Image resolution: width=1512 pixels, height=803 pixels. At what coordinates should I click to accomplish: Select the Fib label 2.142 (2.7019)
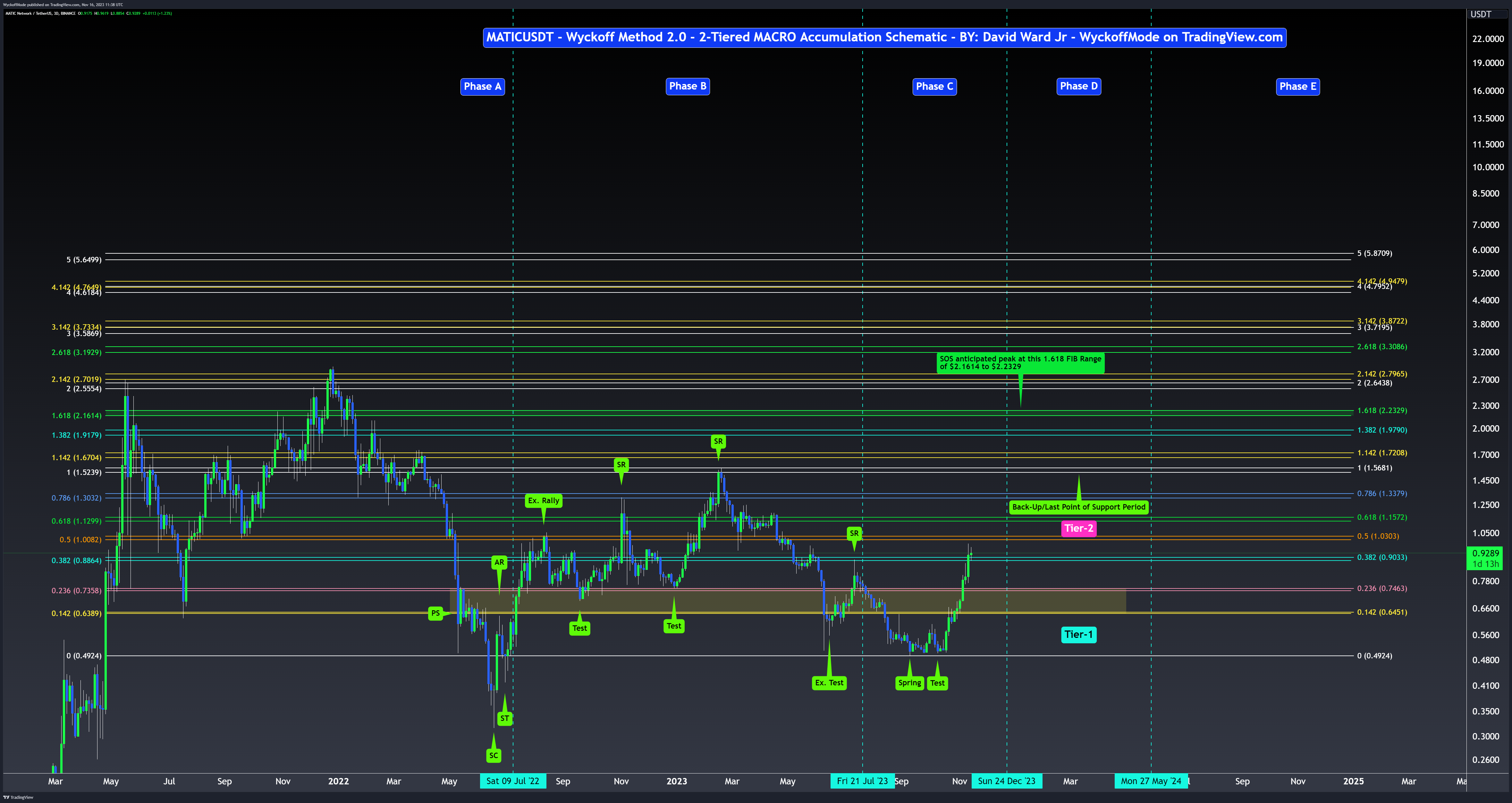(76, 380)
